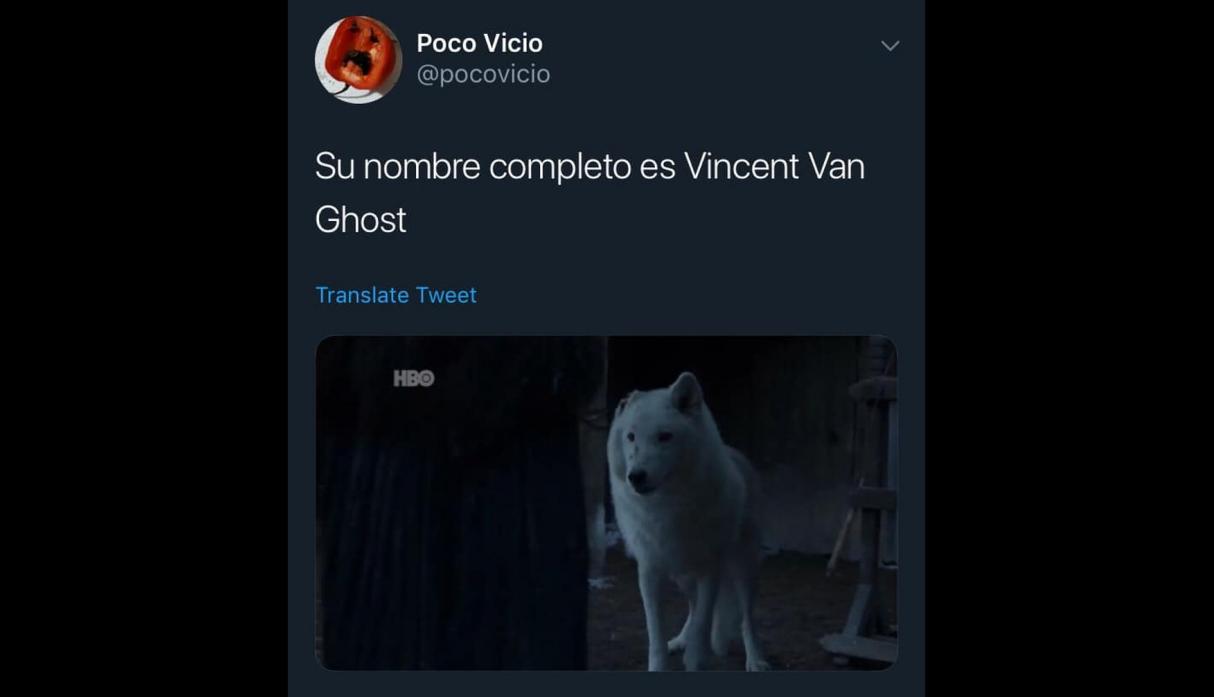
Task: Open the attached tweet image
Action: [606, 503]
